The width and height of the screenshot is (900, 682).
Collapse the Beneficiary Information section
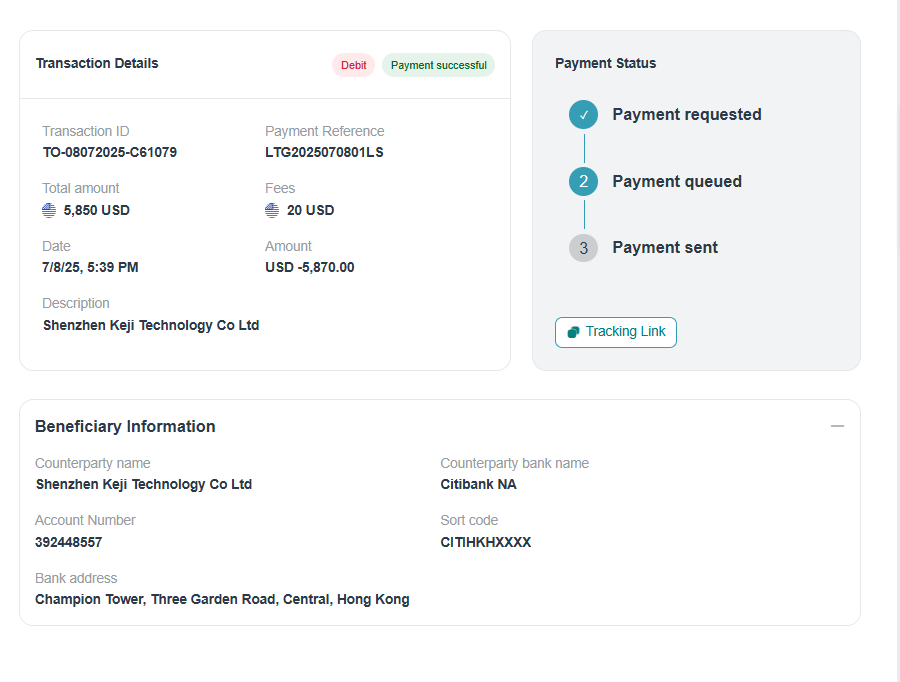tap(837, 426)
